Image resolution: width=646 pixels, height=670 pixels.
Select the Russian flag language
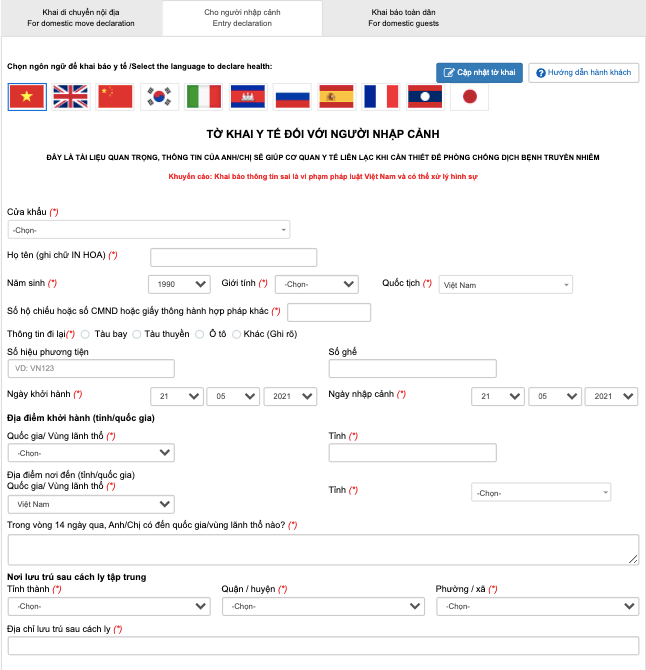[x=292, y=97]
